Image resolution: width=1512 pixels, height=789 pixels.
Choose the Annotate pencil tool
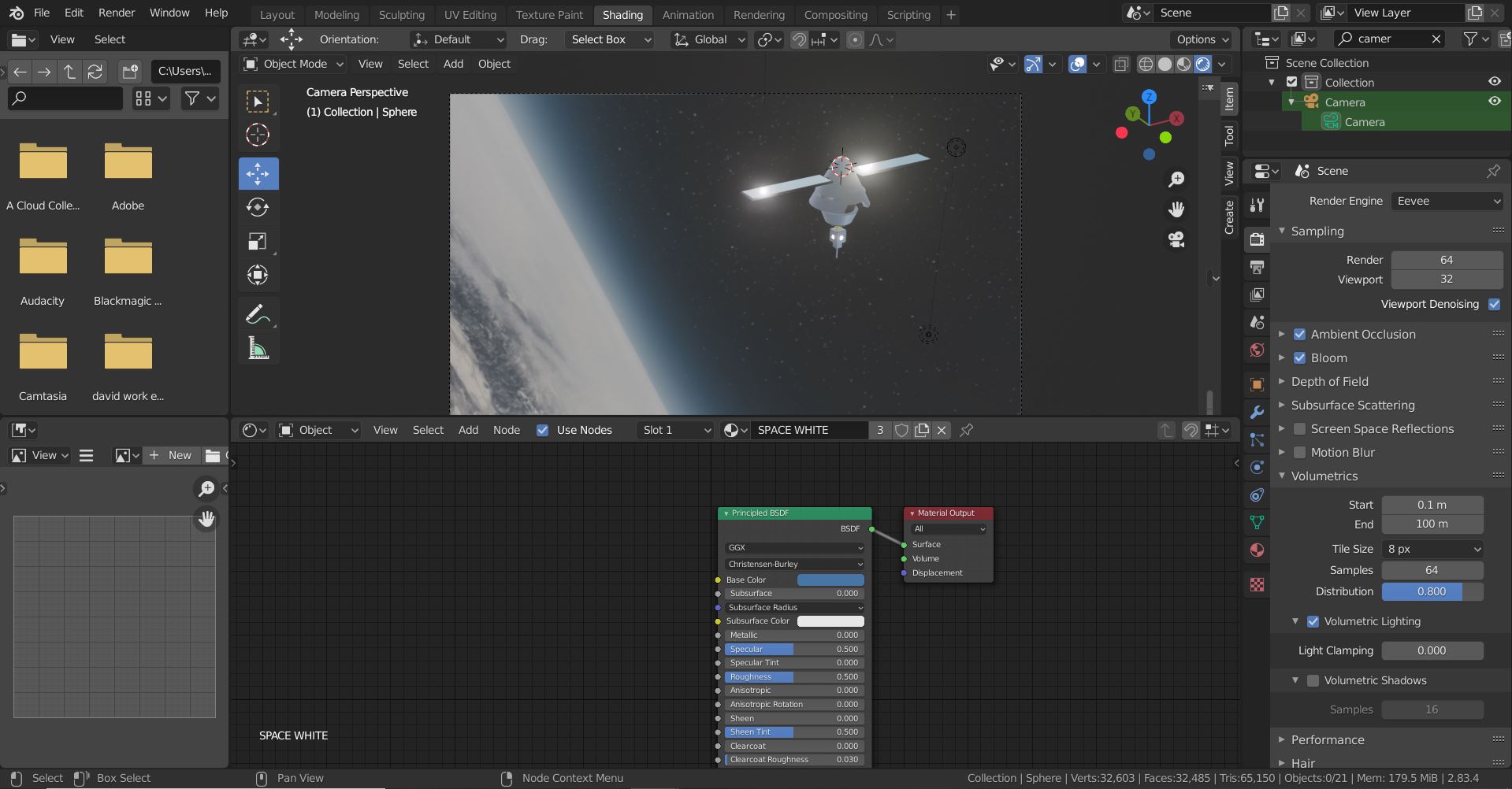point(258,314)
